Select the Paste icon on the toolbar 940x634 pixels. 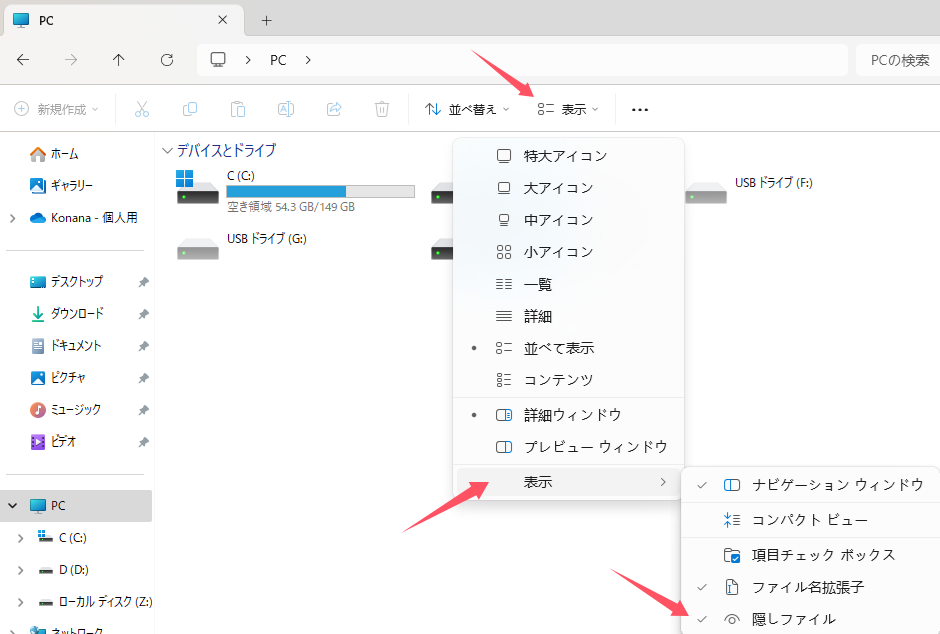[237, 108]
